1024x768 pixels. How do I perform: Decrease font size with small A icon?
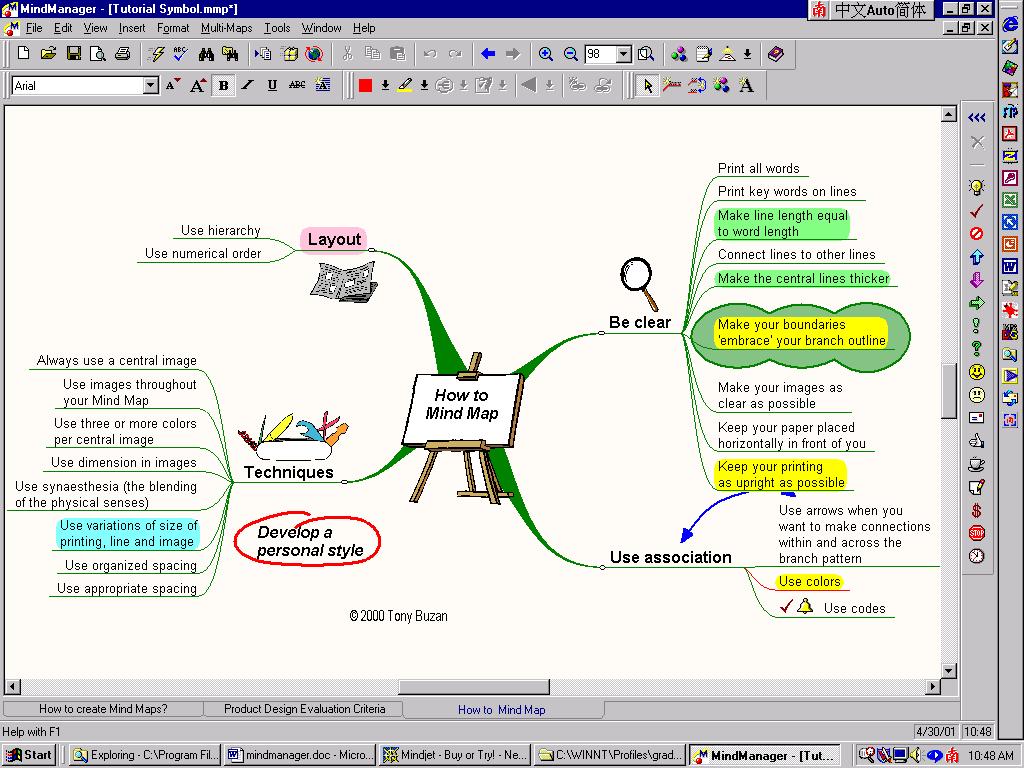click(x=173, y=85)
